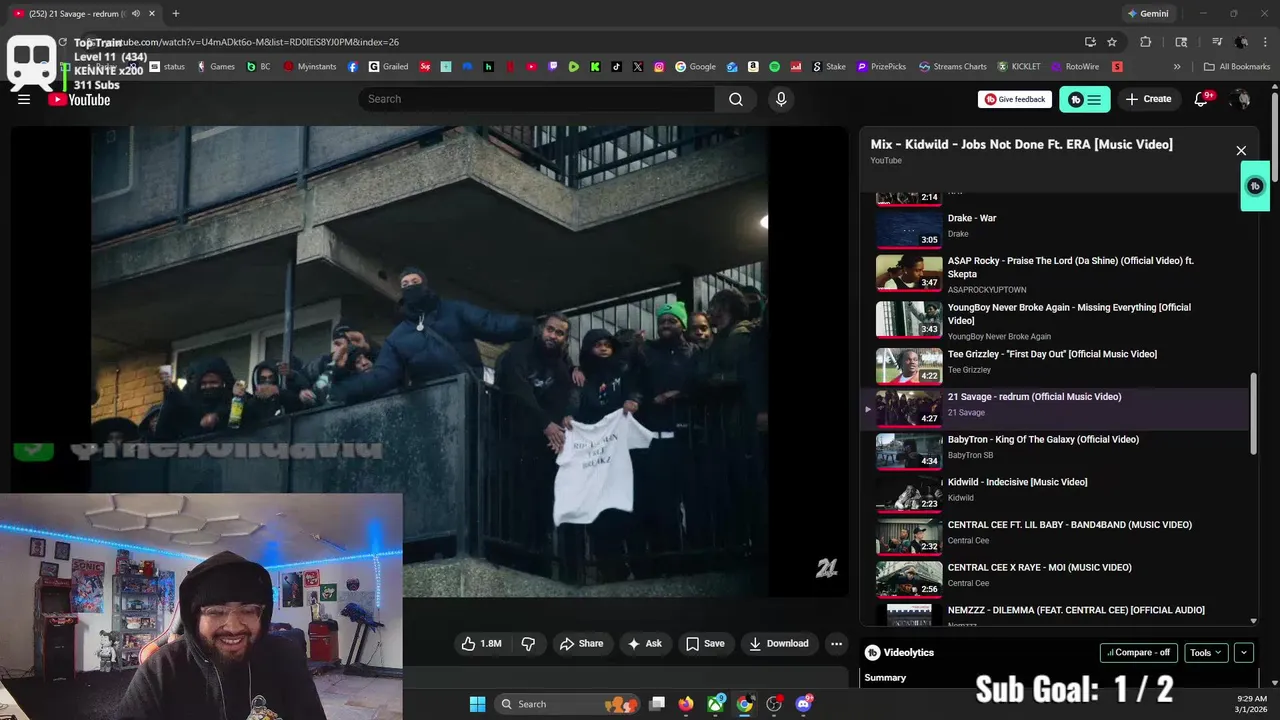Play Kidwild - Indecisive from playlist
Screen dimensions: 1280x720
click(x=1057, y=493)
